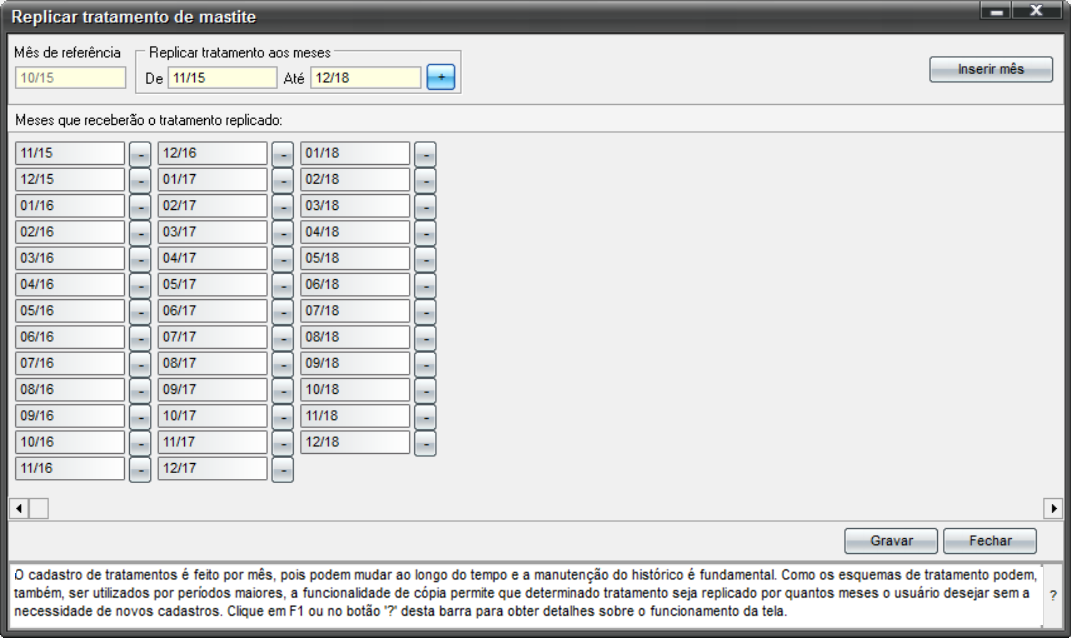Click minus button next to 03/18
The height and width of the screenshot is (638, 1071).
coord(425,207)
